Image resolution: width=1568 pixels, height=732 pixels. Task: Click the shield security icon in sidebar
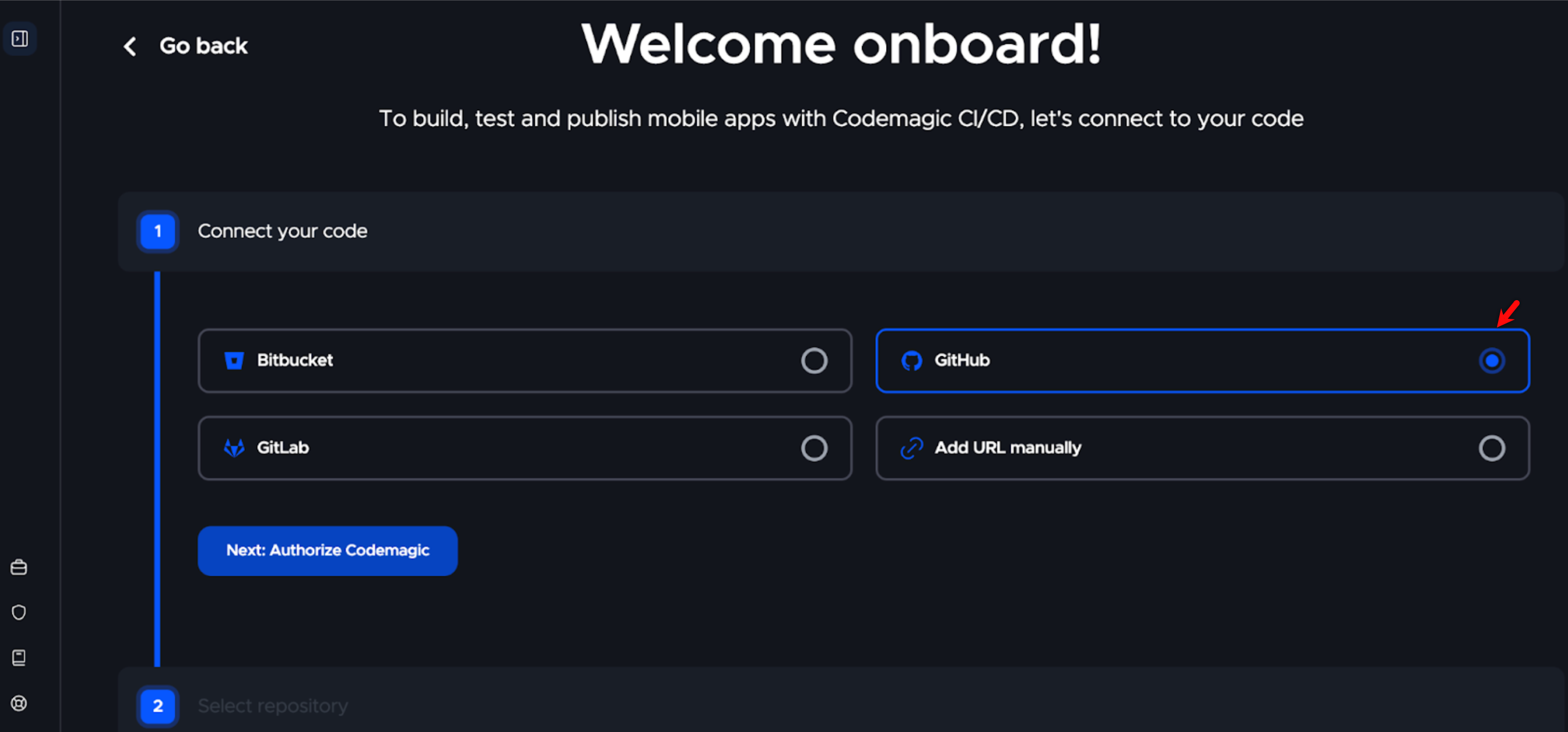19,612
